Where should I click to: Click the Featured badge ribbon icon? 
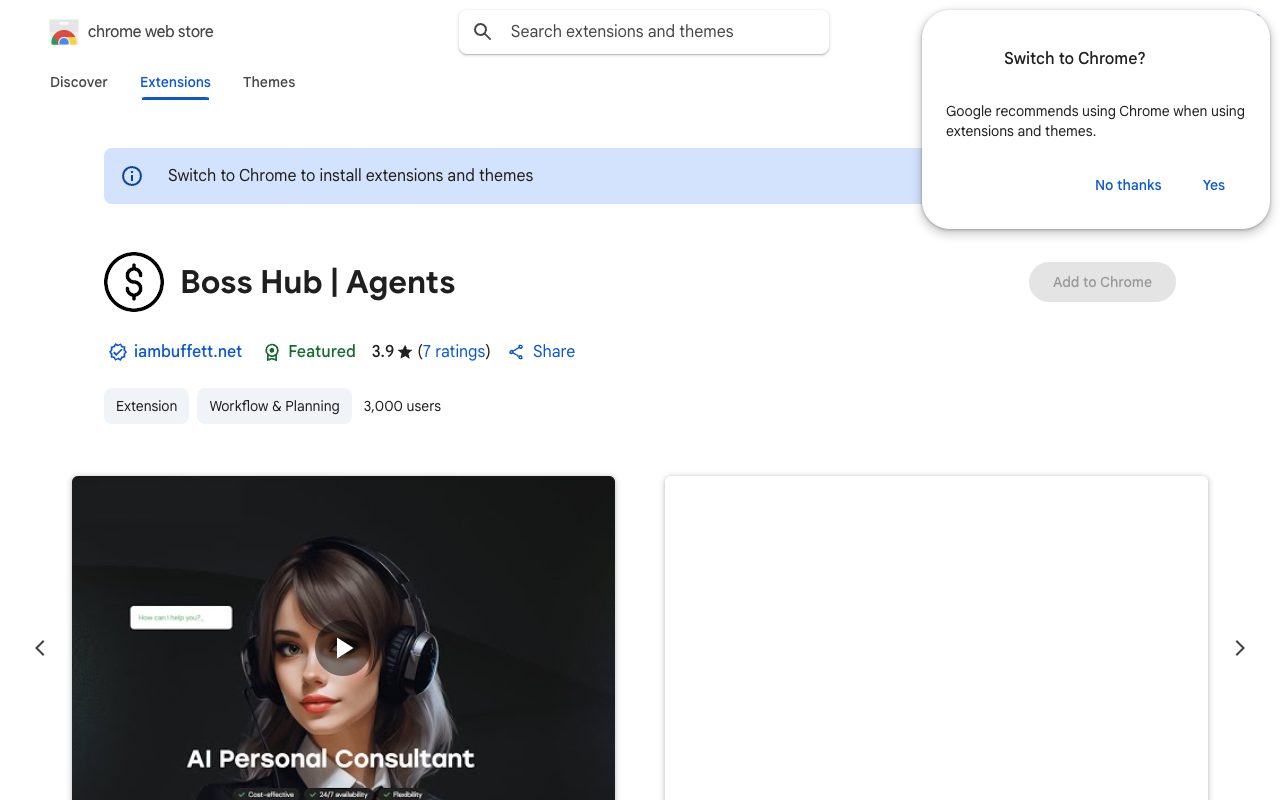coord(272,352)
